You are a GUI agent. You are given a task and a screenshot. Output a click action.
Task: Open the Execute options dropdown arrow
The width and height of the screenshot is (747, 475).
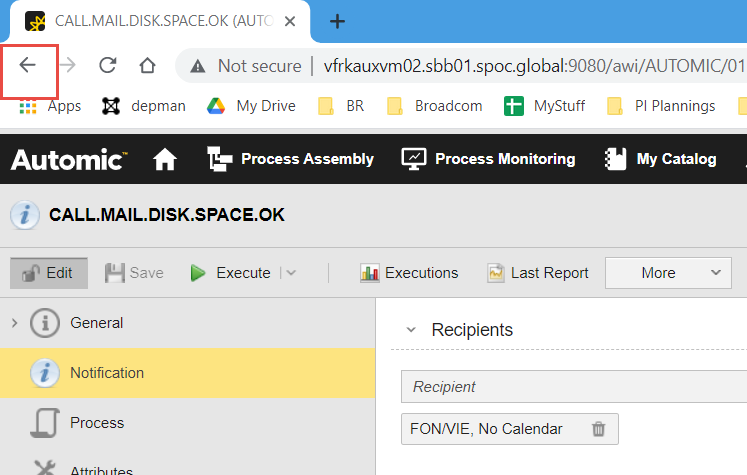coord(291,273)
